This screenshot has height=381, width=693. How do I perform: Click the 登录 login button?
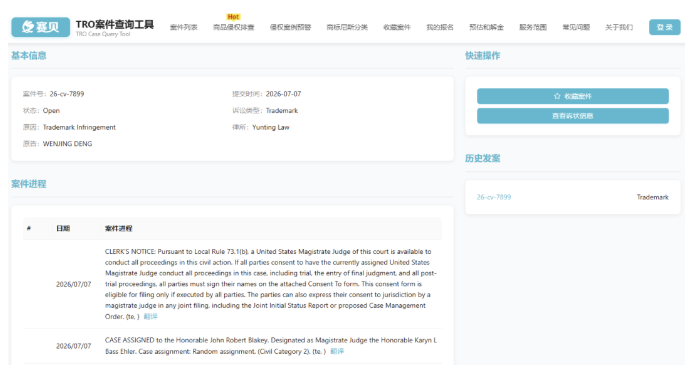(x=664, y=27)
